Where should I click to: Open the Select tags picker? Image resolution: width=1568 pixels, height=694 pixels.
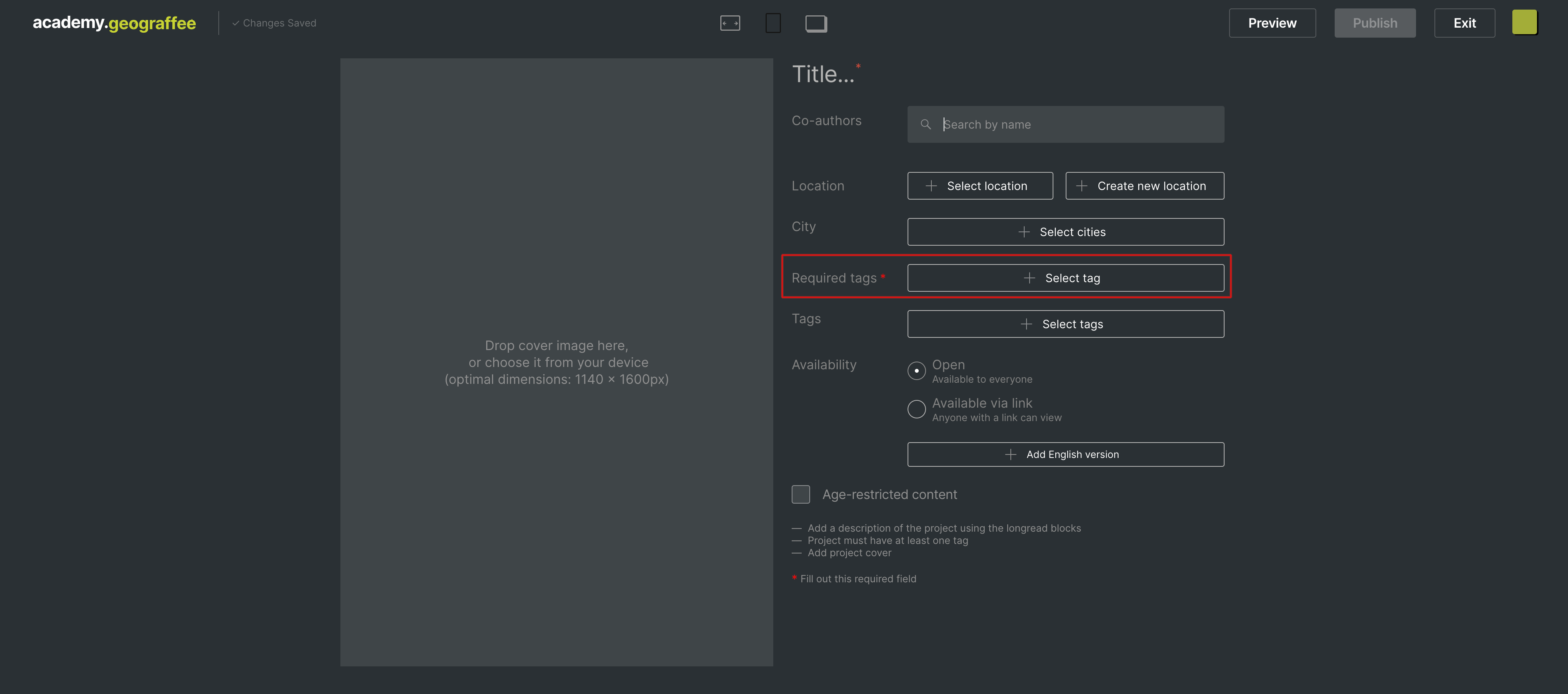coord(1065,324)
